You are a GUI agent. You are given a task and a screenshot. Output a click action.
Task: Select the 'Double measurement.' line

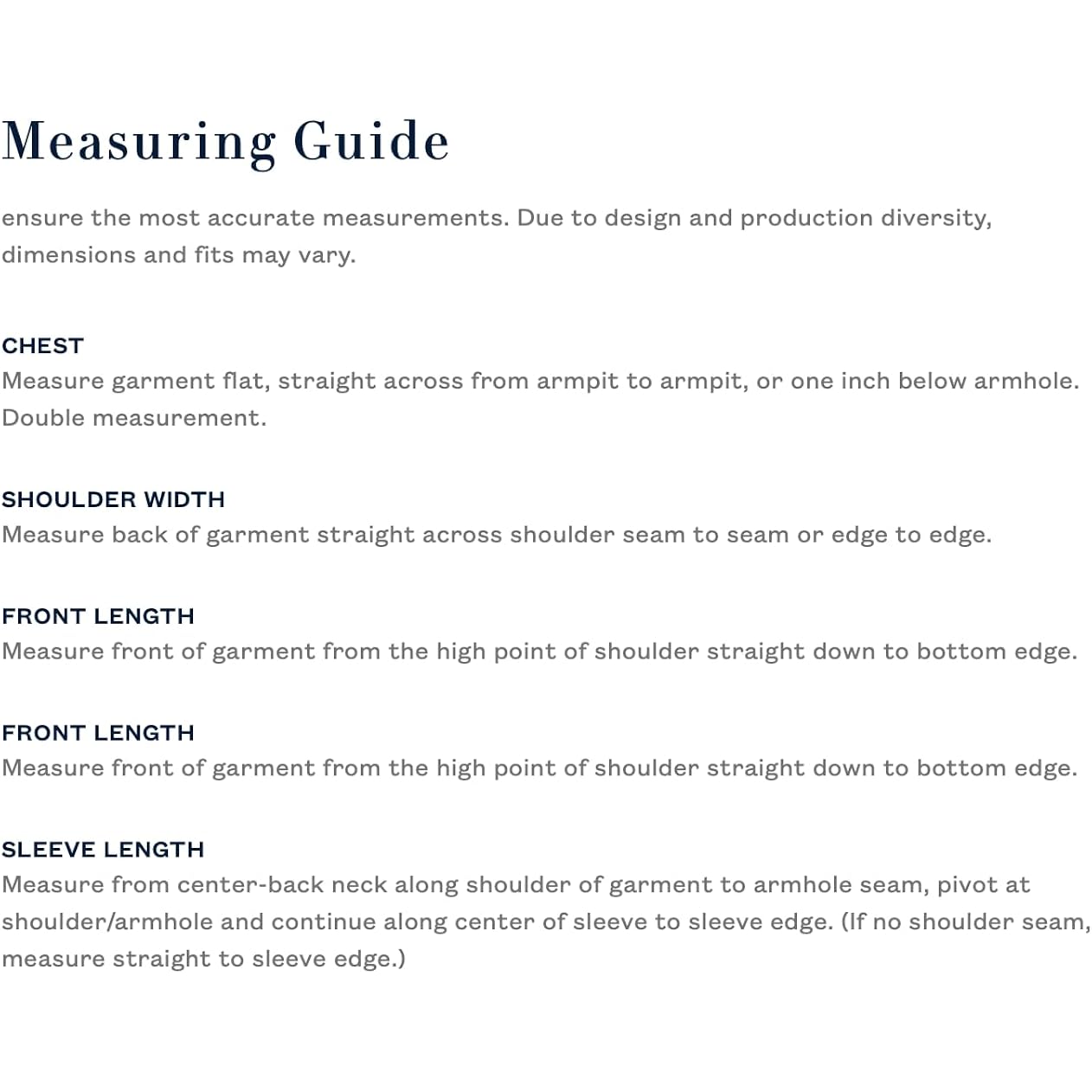(134, 418)
